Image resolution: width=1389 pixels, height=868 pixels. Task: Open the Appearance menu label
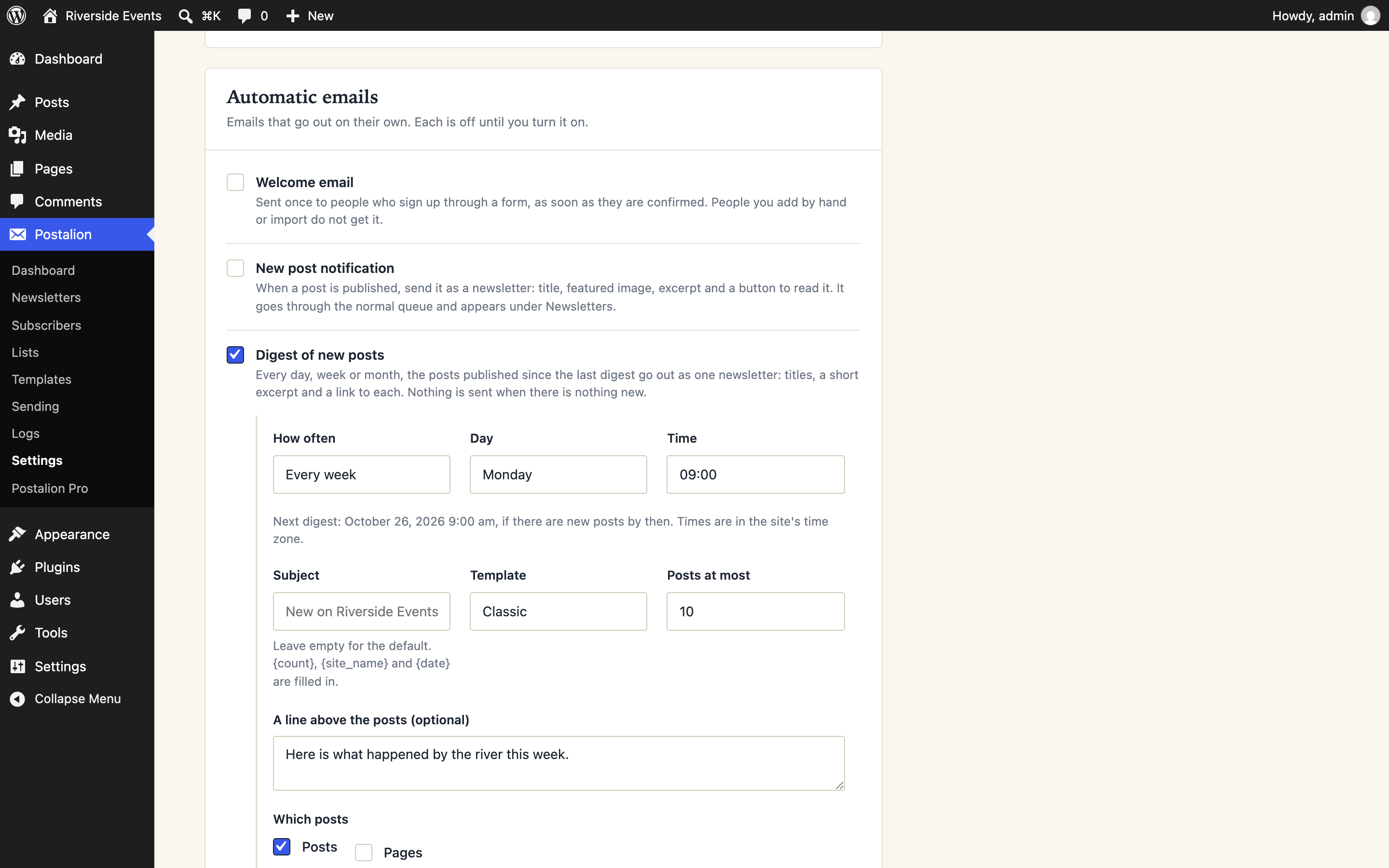pyautogui.click(x=72, y=534)
